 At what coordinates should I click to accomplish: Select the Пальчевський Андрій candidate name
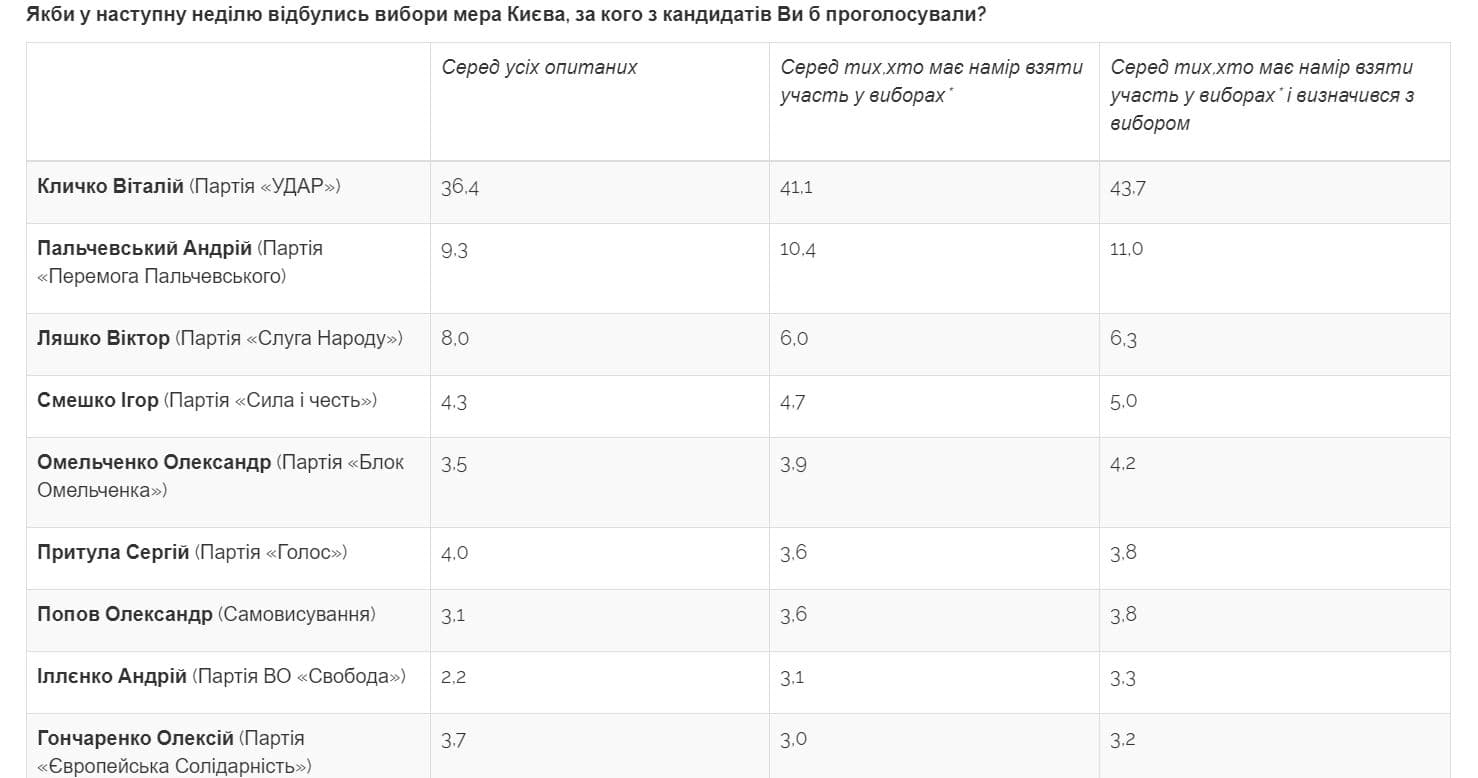[144, 249]
